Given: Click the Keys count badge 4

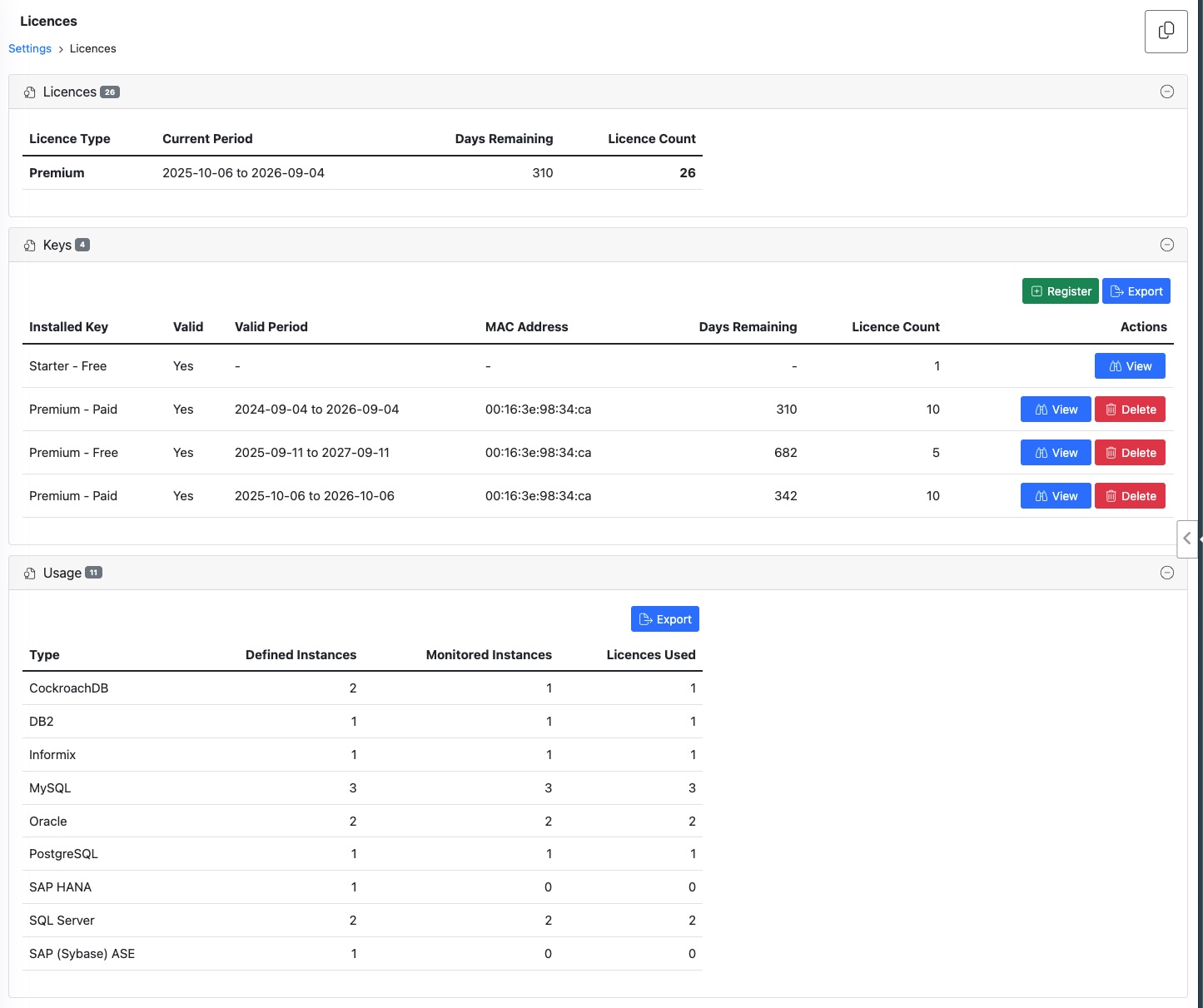Looking at the screenshot, I should click(82, 245).
